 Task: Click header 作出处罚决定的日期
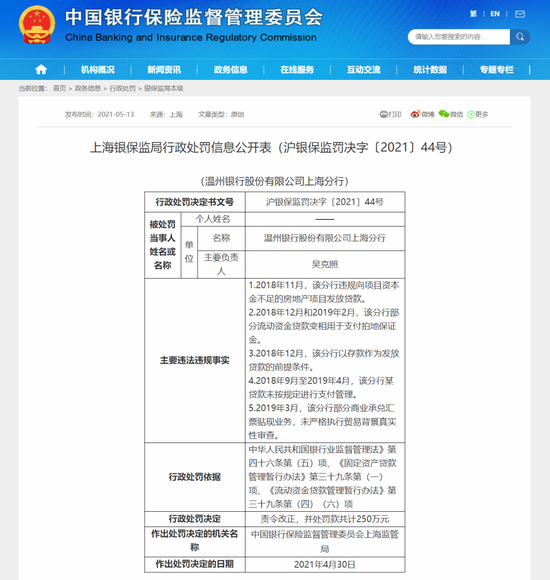tap(195, 564)
